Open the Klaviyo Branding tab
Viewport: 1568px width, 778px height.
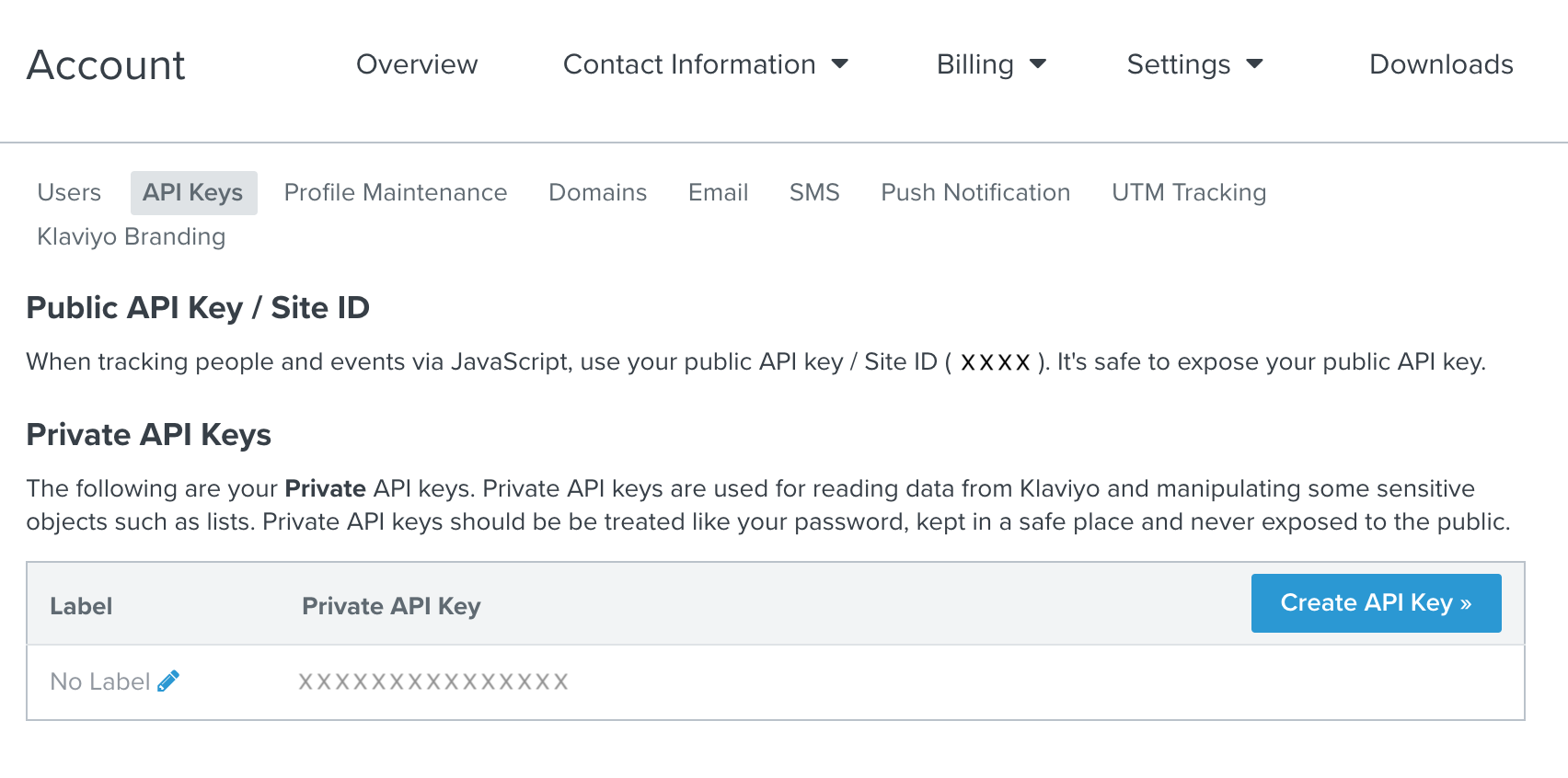132,236
